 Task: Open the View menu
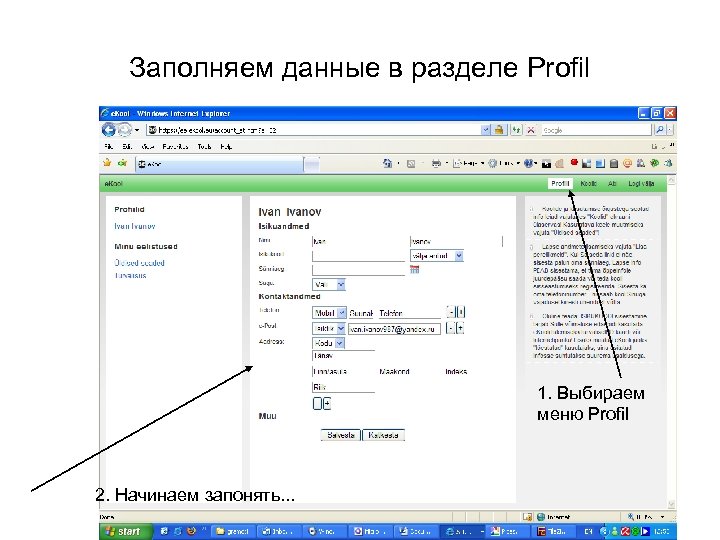[x=147, y=146]
